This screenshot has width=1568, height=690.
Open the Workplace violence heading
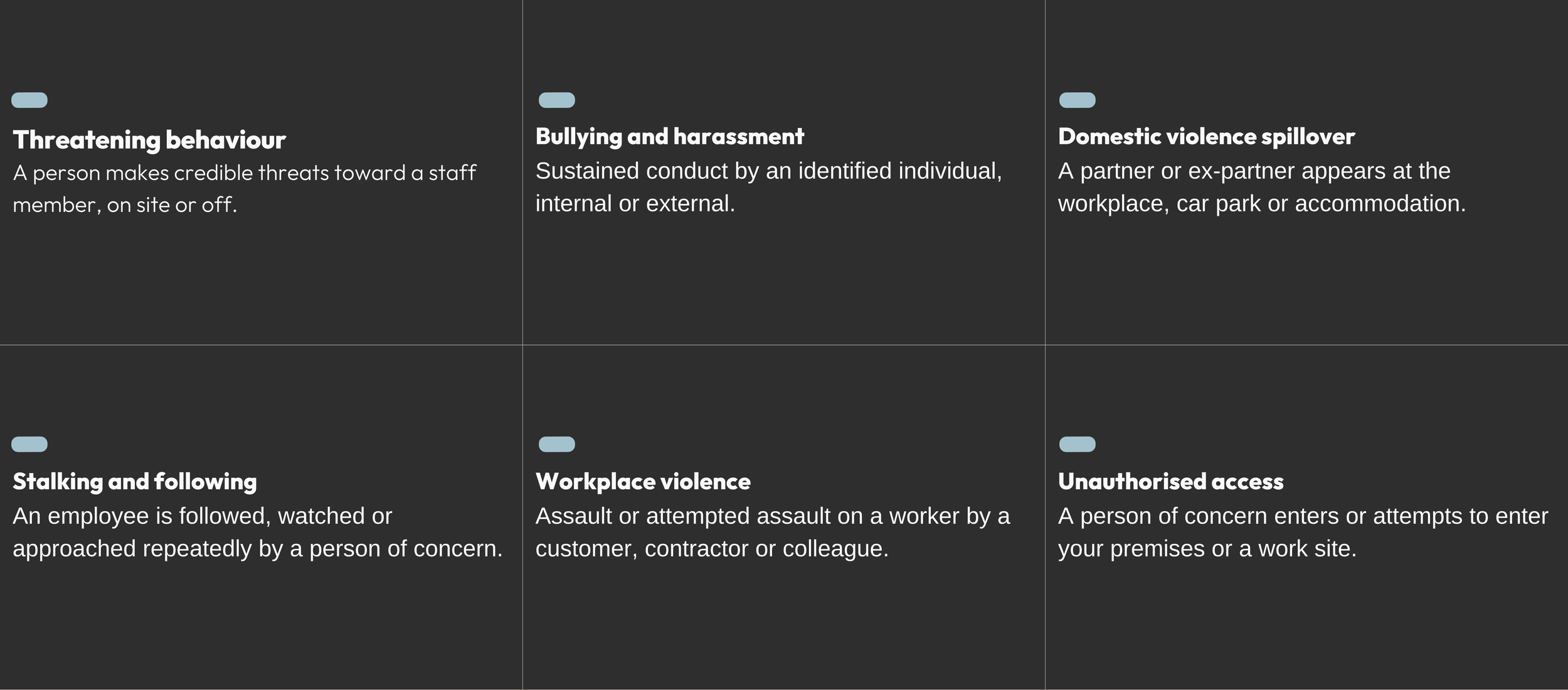click(643, 482)
